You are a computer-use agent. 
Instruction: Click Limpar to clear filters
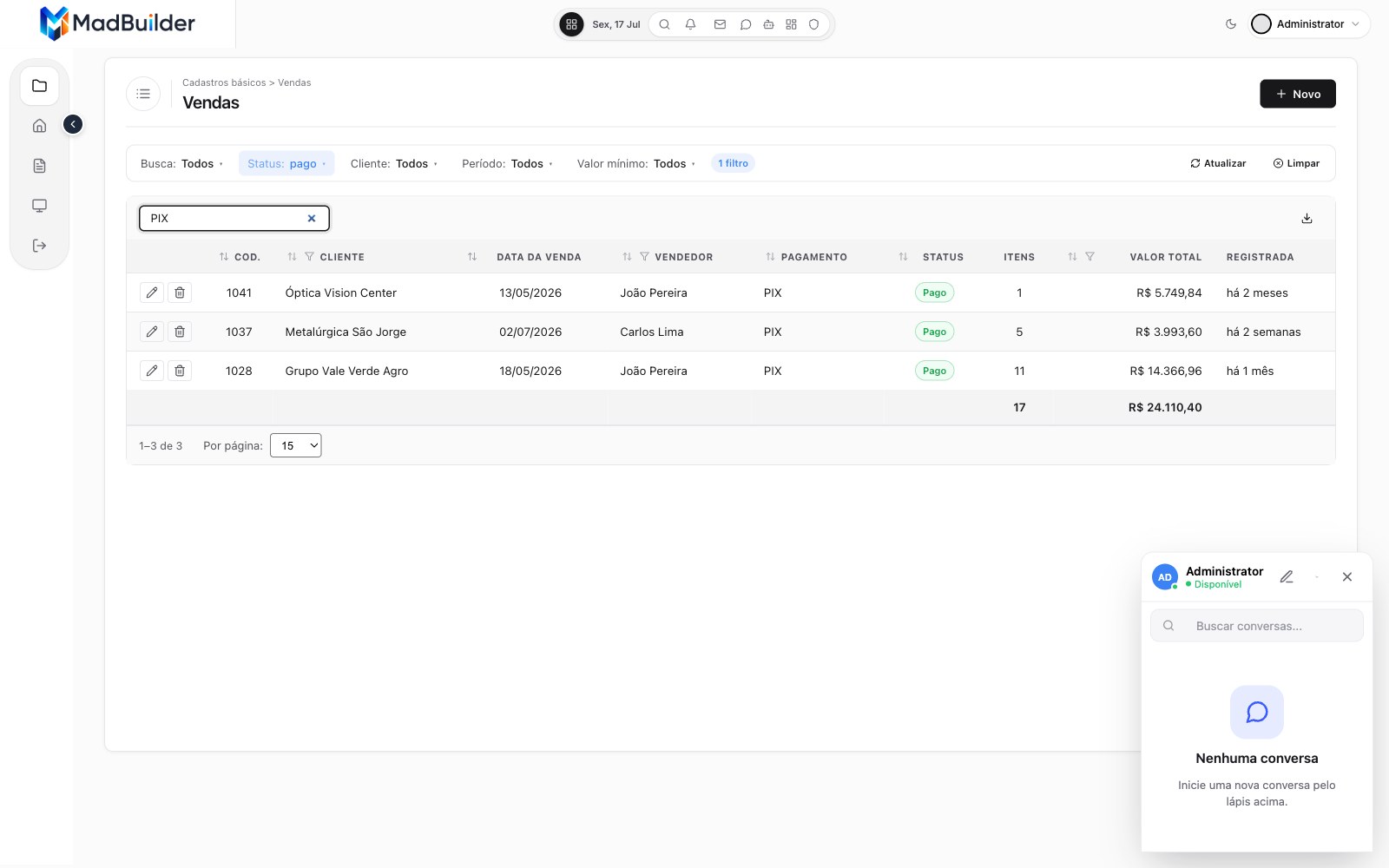[1296, 163]
